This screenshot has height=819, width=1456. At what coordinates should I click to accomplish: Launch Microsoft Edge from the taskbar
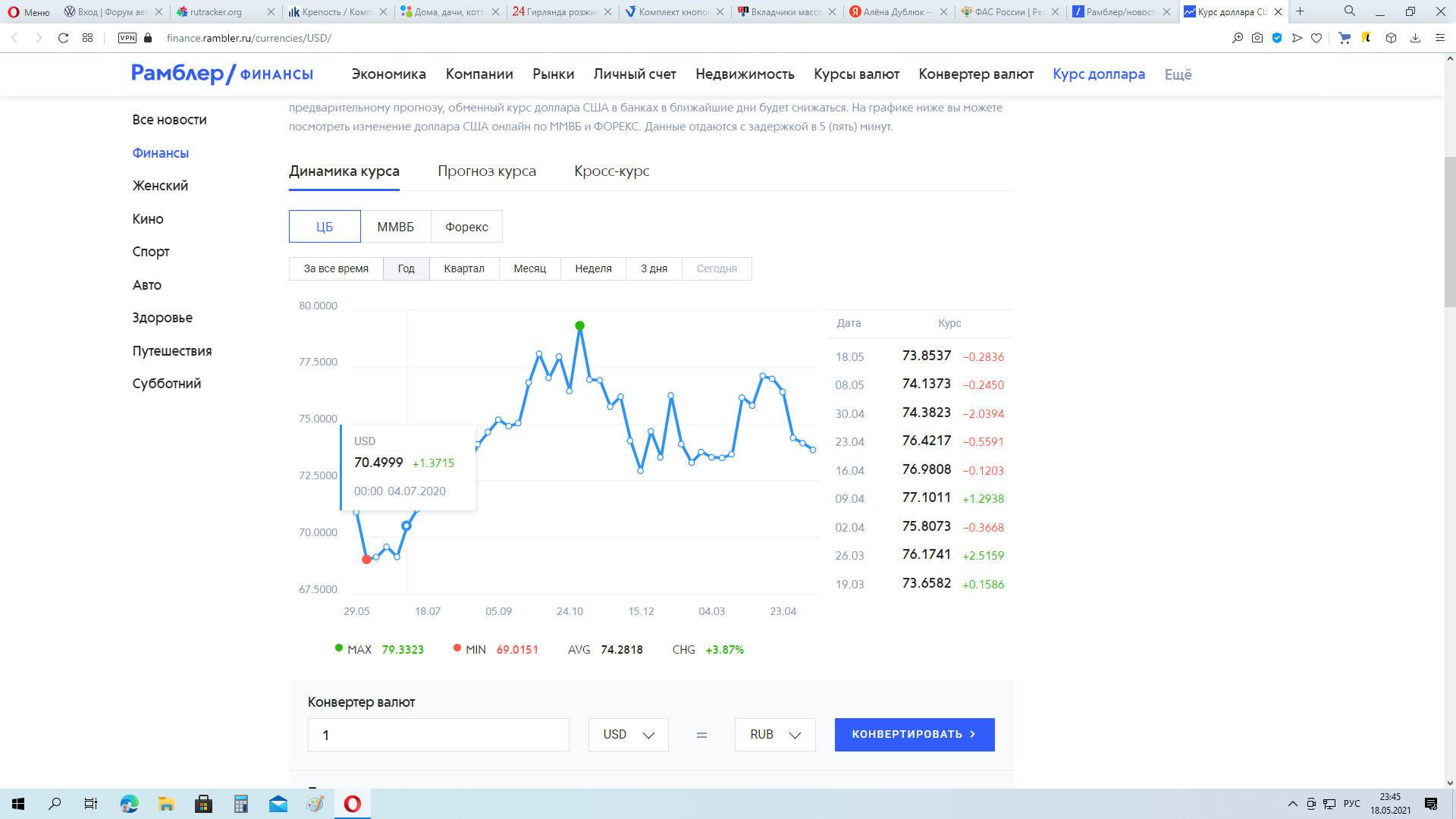pyautogui.click(x=129, y=804)
